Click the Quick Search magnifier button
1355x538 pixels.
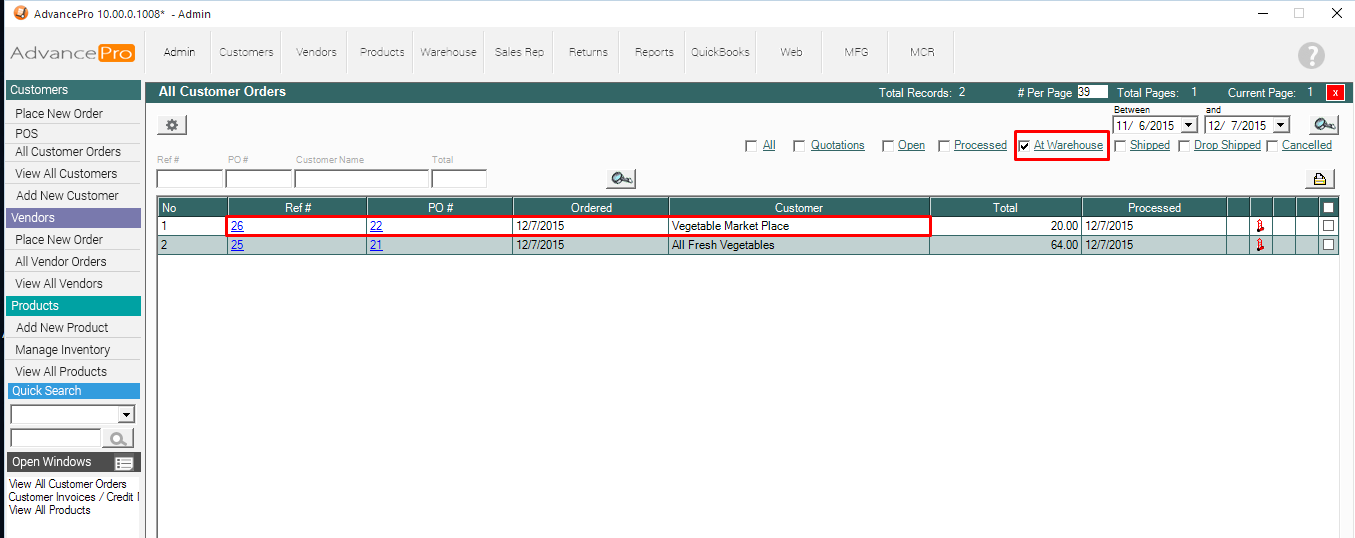coord(118,438)
